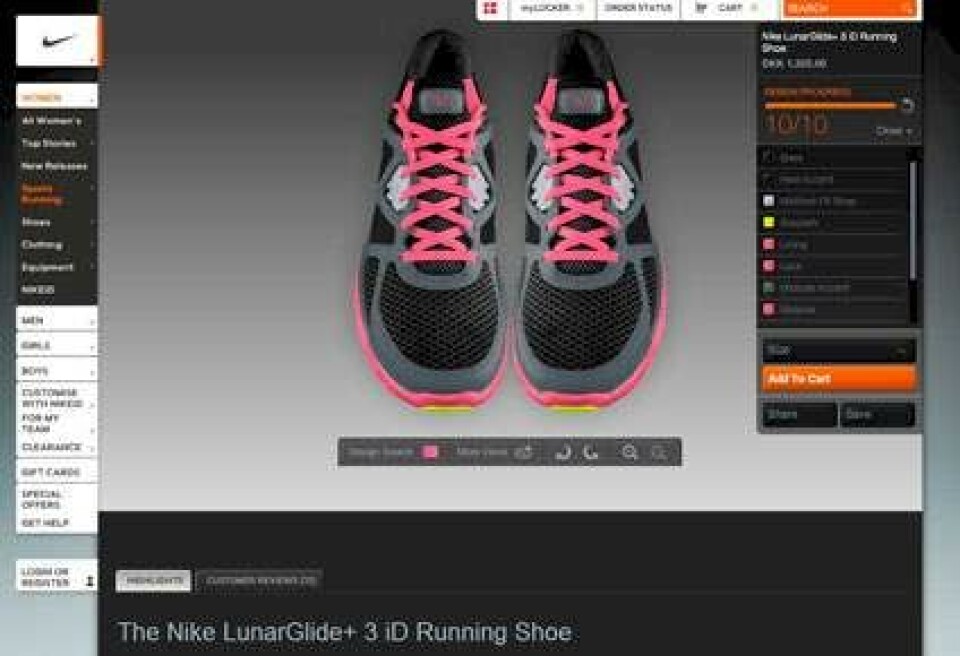Viewport: 960px width, 656px height.
Task: Expand Top Stories submenu
Action: point(56,143)
